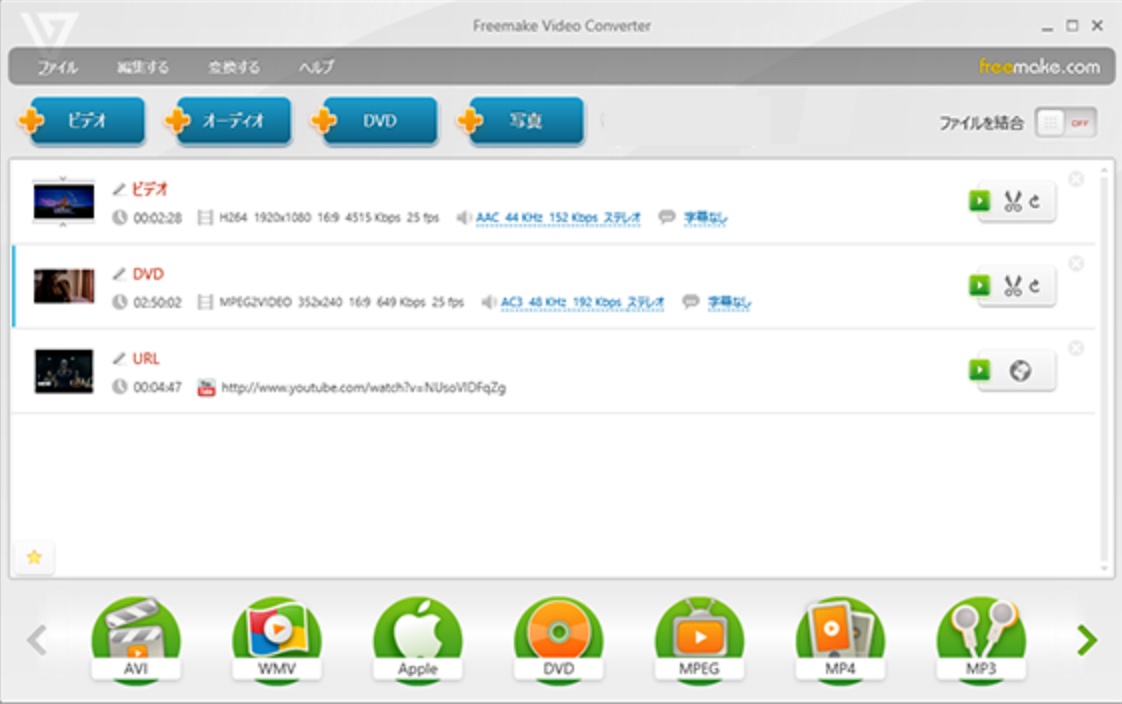Add a disc with the DVD button
1122x704 pixels.
click(374, 121)
